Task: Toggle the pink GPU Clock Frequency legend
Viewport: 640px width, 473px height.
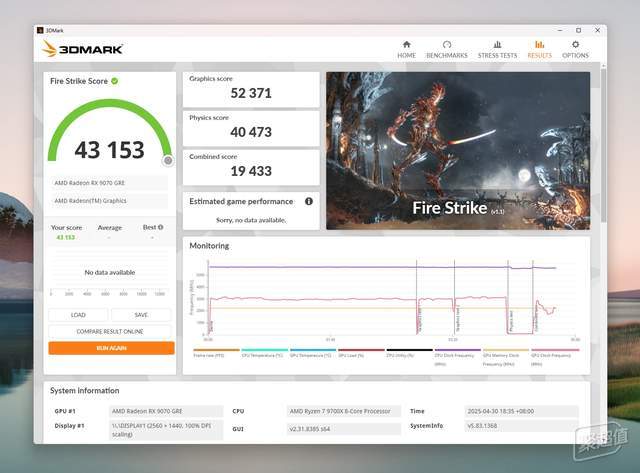Action: coord(554,357)
